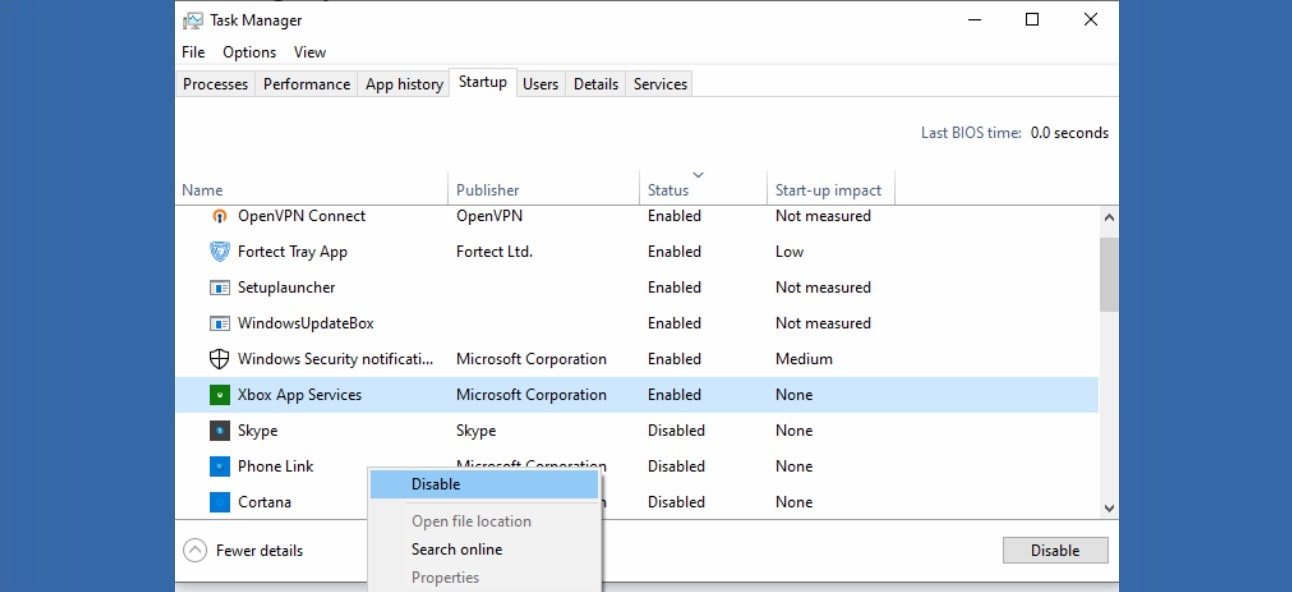1292x592 pixels.
Task: Collapse to Fewer details view
Action: click(245, 550)
